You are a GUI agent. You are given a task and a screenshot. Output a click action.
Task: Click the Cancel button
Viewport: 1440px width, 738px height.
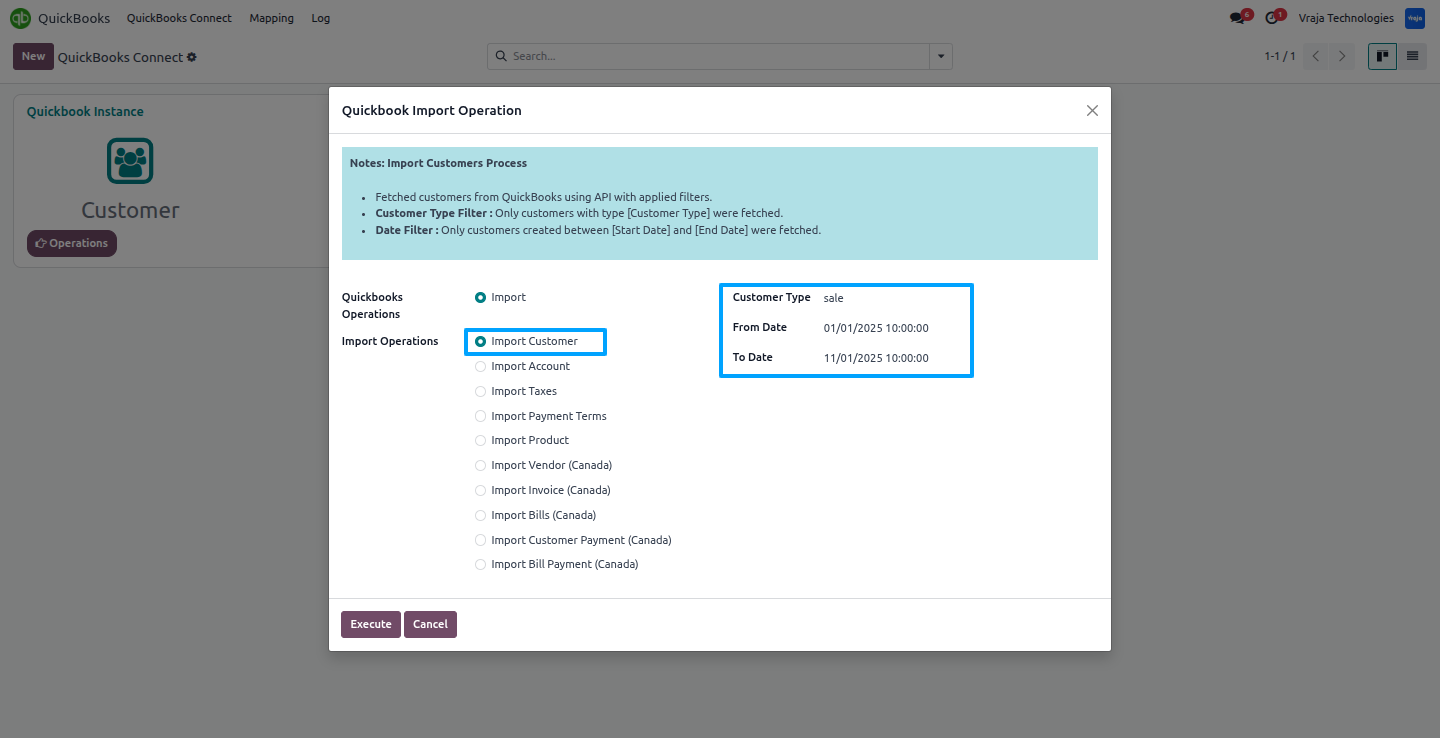click(x=430, y=624)
